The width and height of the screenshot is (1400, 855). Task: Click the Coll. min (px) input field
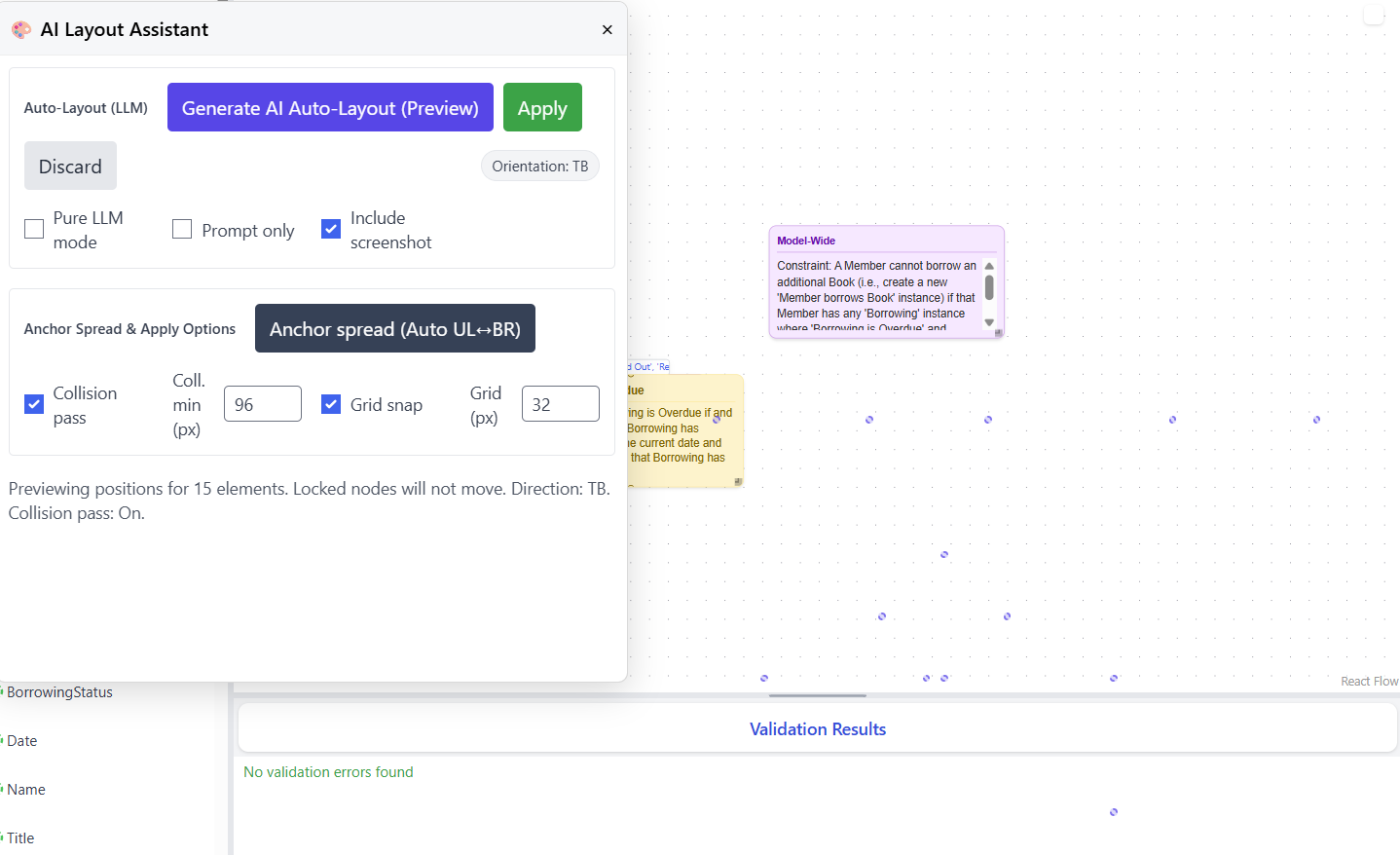tap(262, 403)
